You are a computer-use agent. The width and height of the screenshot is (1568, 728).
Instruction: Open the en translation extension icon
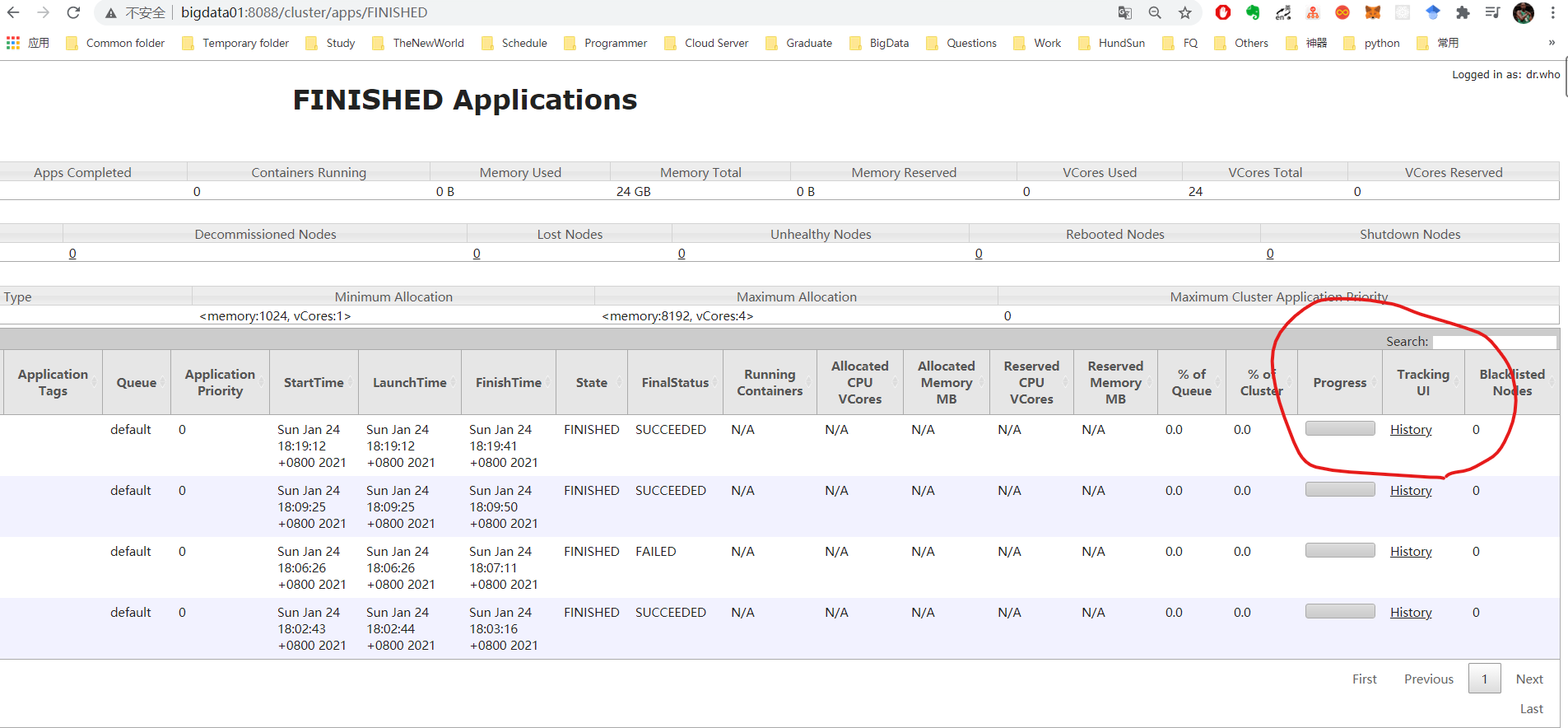(x=1283, y=12)
